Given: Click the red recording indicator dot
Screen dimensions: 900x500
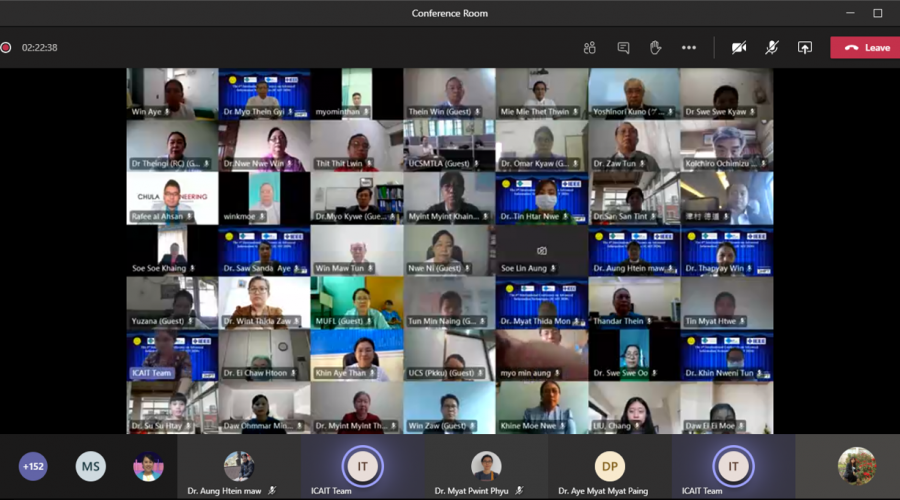Looking at the screenshot, I should click(x=7, y=47).
